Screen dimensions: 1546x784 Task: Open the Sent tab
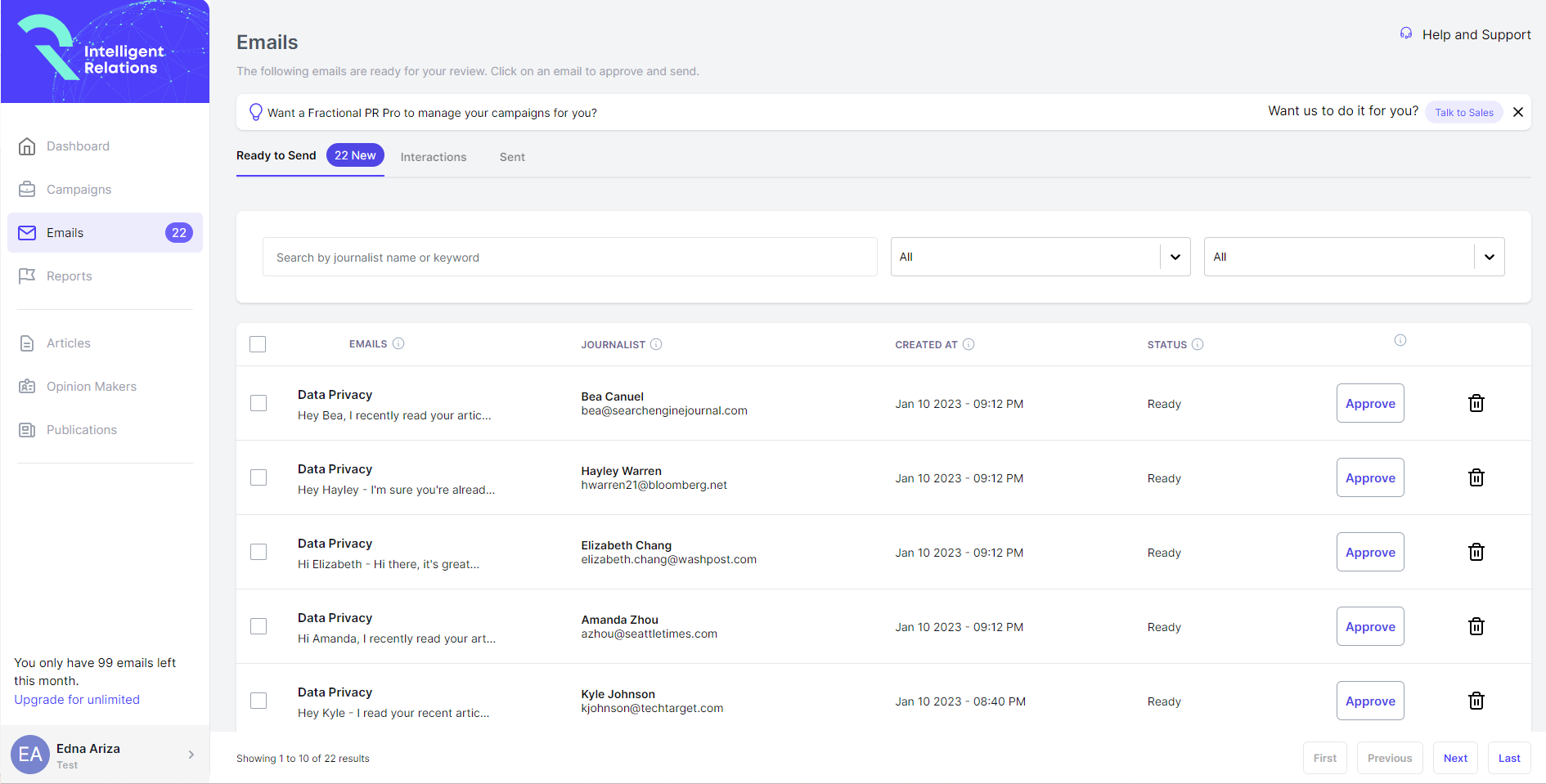512,157
